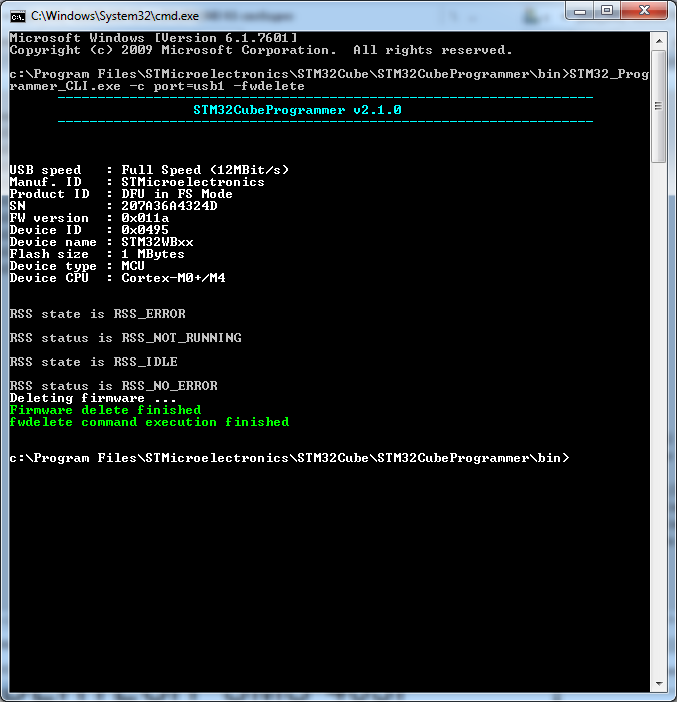This screenshot has height=702, width=677.
Task: Click the Device ID value 0x0495
Action: pos(145,230)
